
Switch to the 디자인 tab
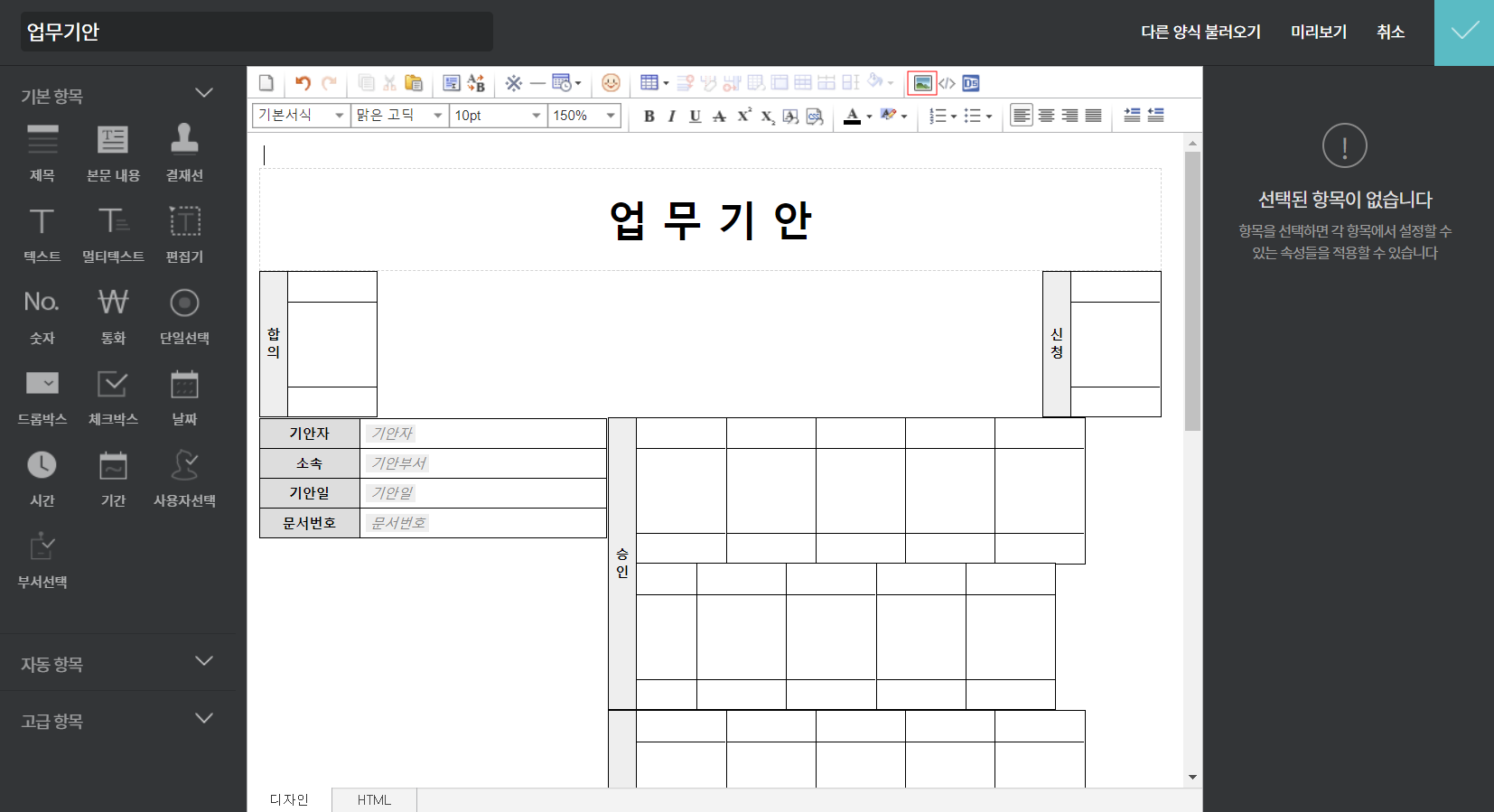289,800
